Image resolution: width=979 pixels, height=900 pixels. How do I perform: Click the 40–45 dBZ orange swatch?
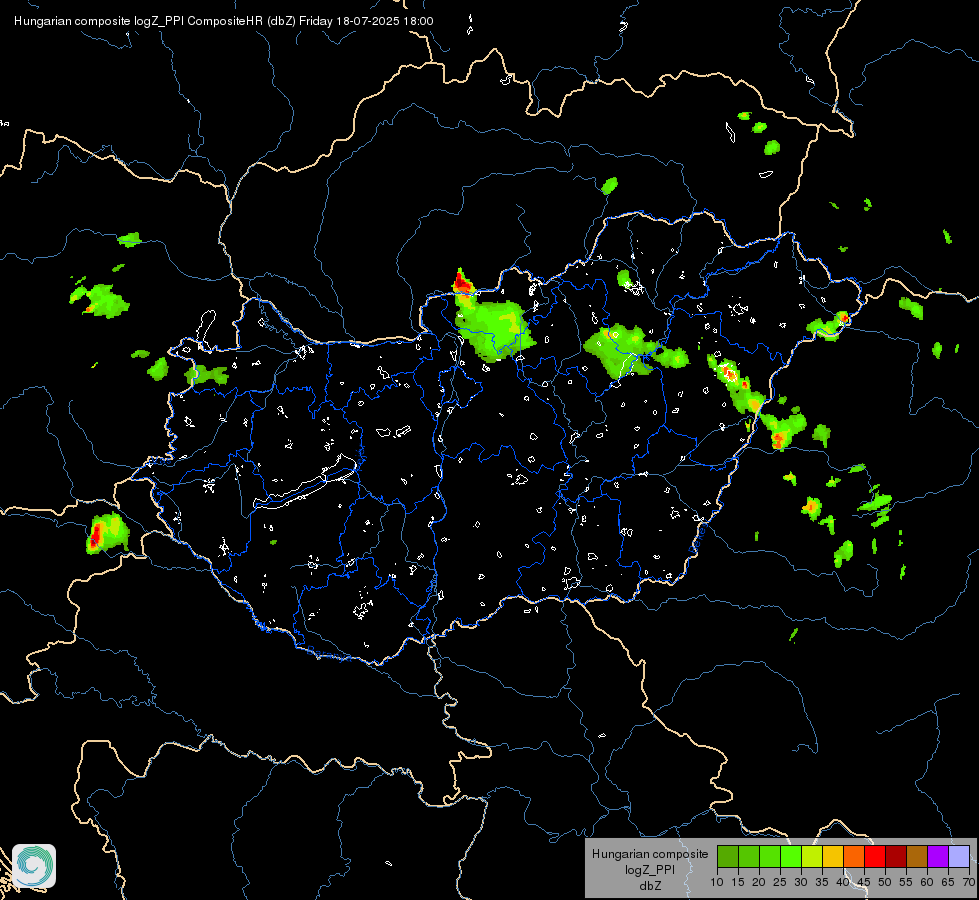click(854, 856)
